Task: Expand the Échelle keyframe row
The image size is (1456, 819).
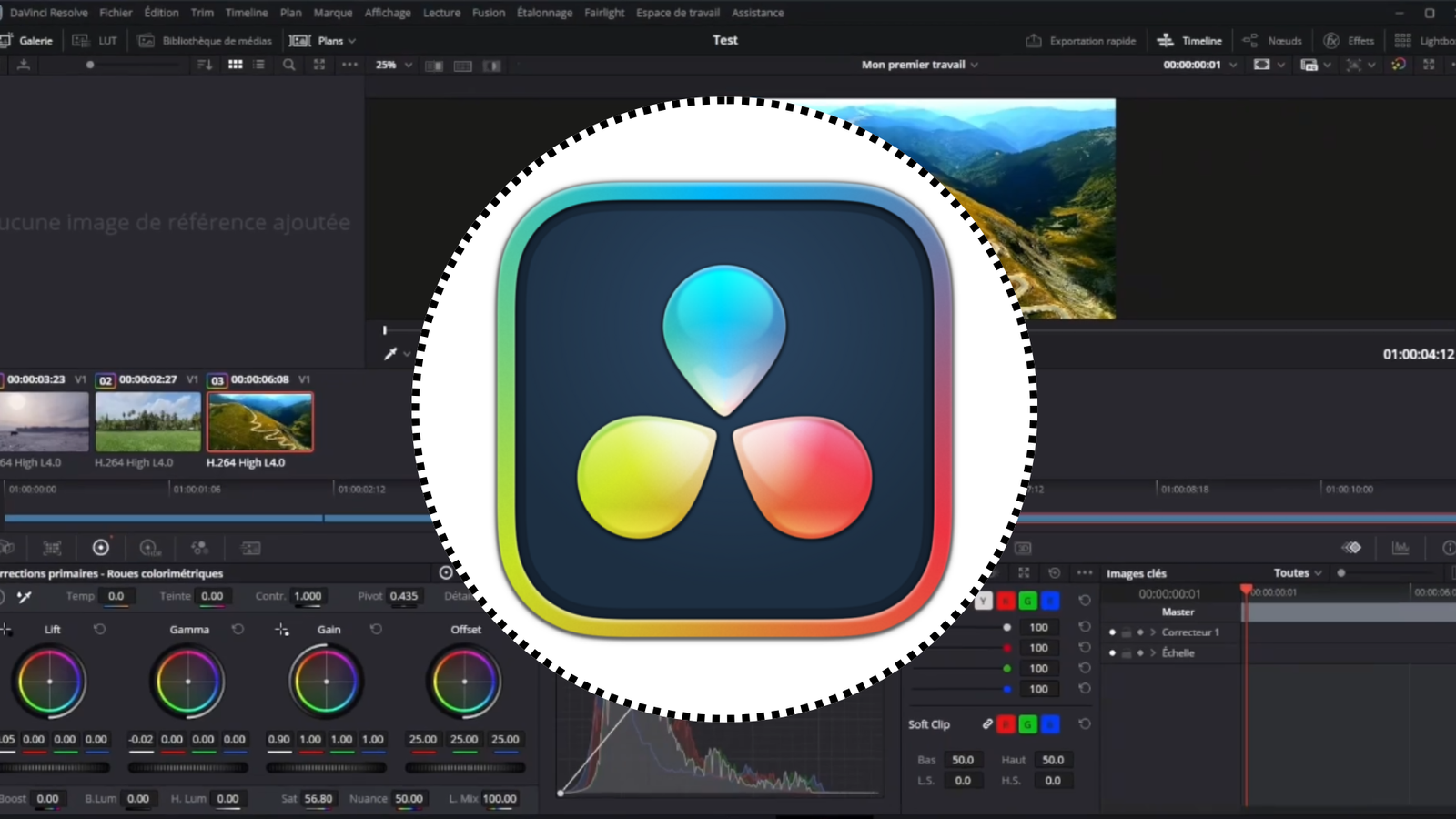Action: [x=1154, y=653]
